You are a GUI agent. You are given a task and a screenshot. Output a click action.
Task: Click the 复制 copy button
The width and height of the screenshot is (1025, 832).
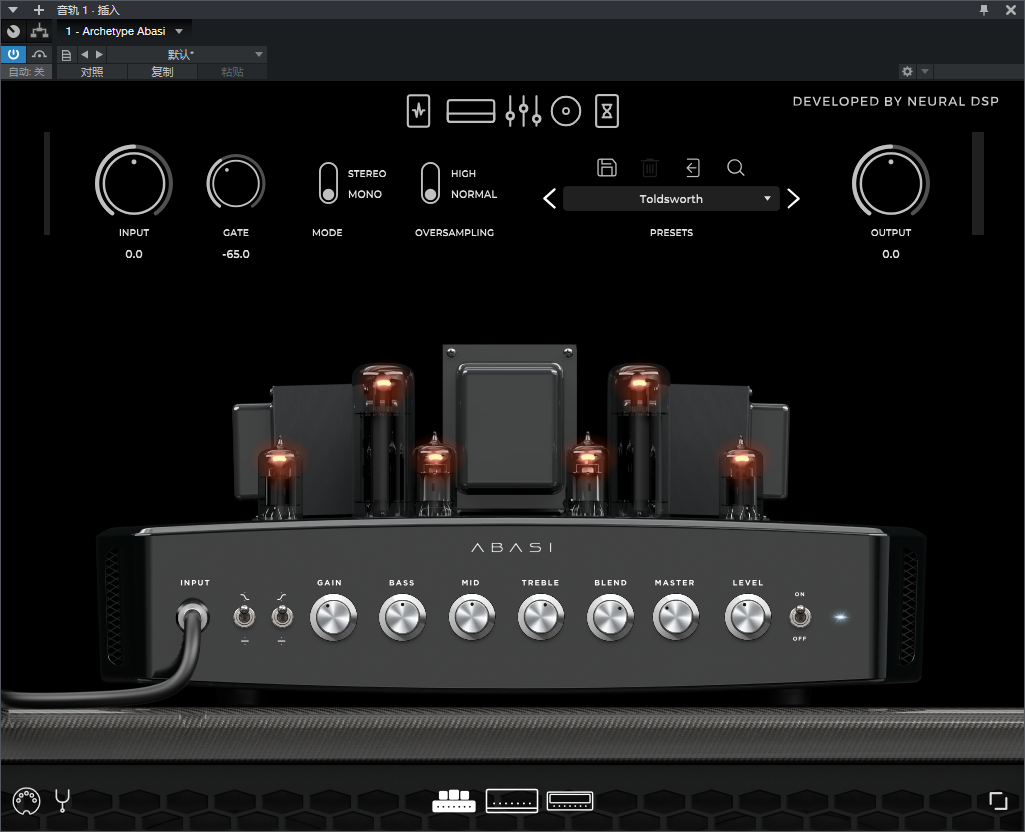[162, 72]
